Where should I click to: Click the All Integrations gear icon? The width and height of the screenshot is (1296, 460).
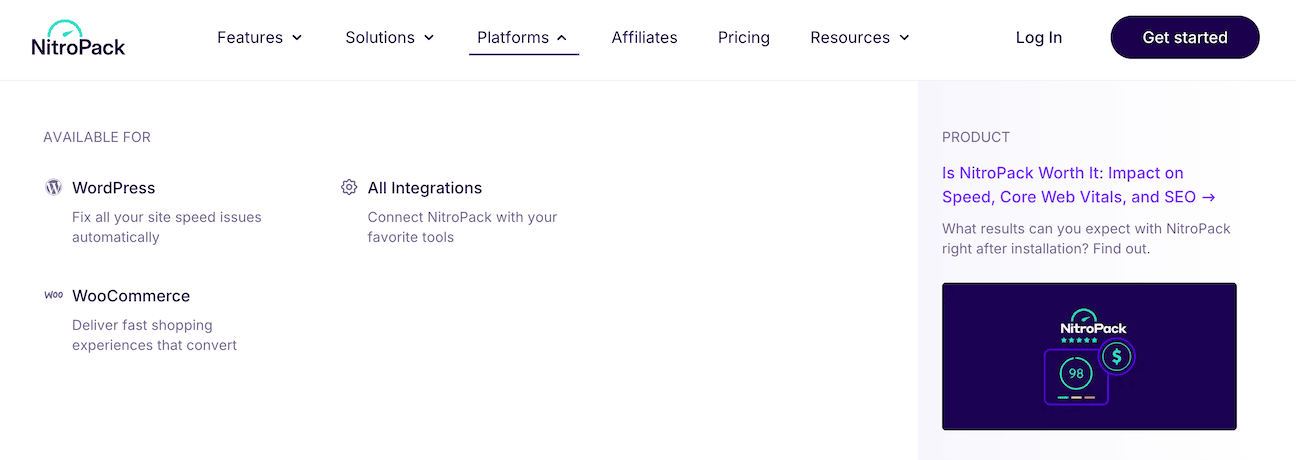pos(349,187)
